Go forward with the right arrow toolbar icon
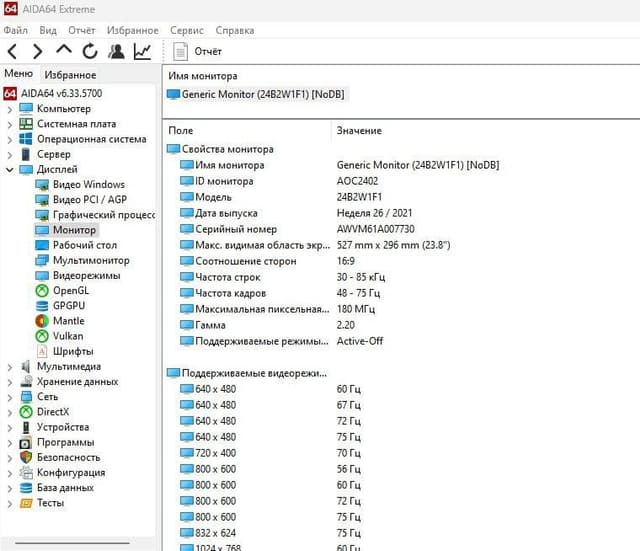 pyautogui.click(x=38, y=51)
